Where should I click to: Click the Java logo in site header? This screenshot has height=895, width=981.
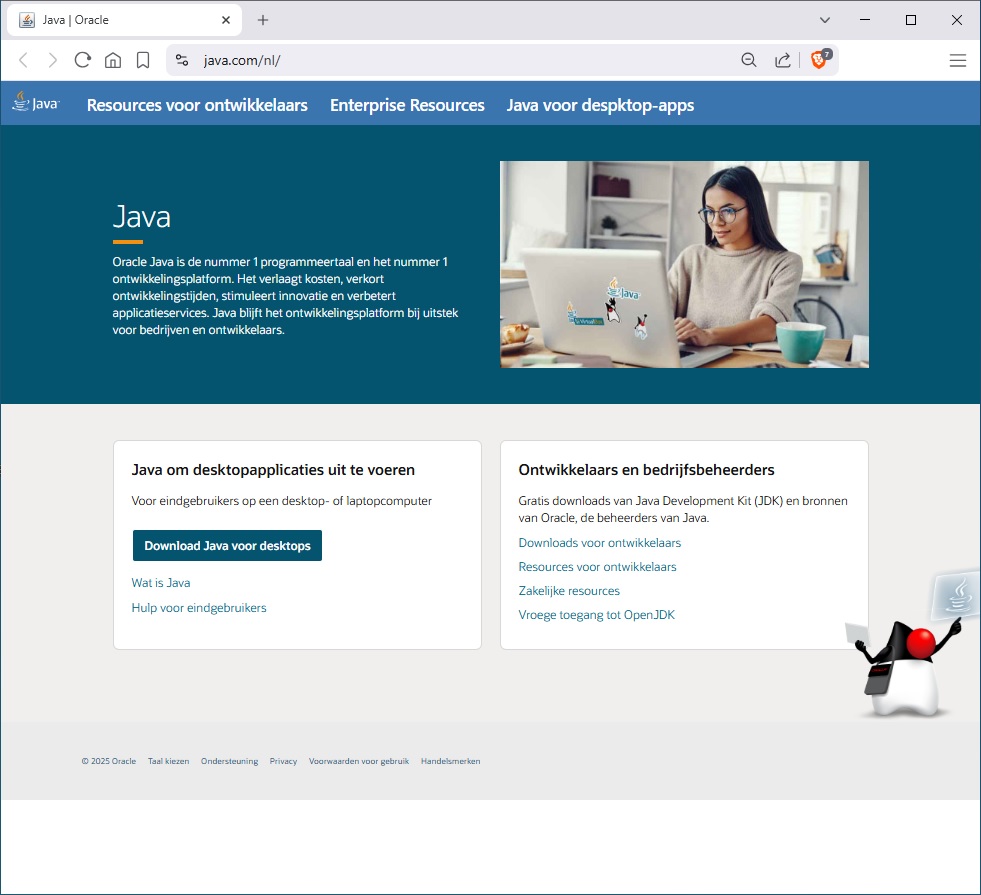[x=36, y=103]
